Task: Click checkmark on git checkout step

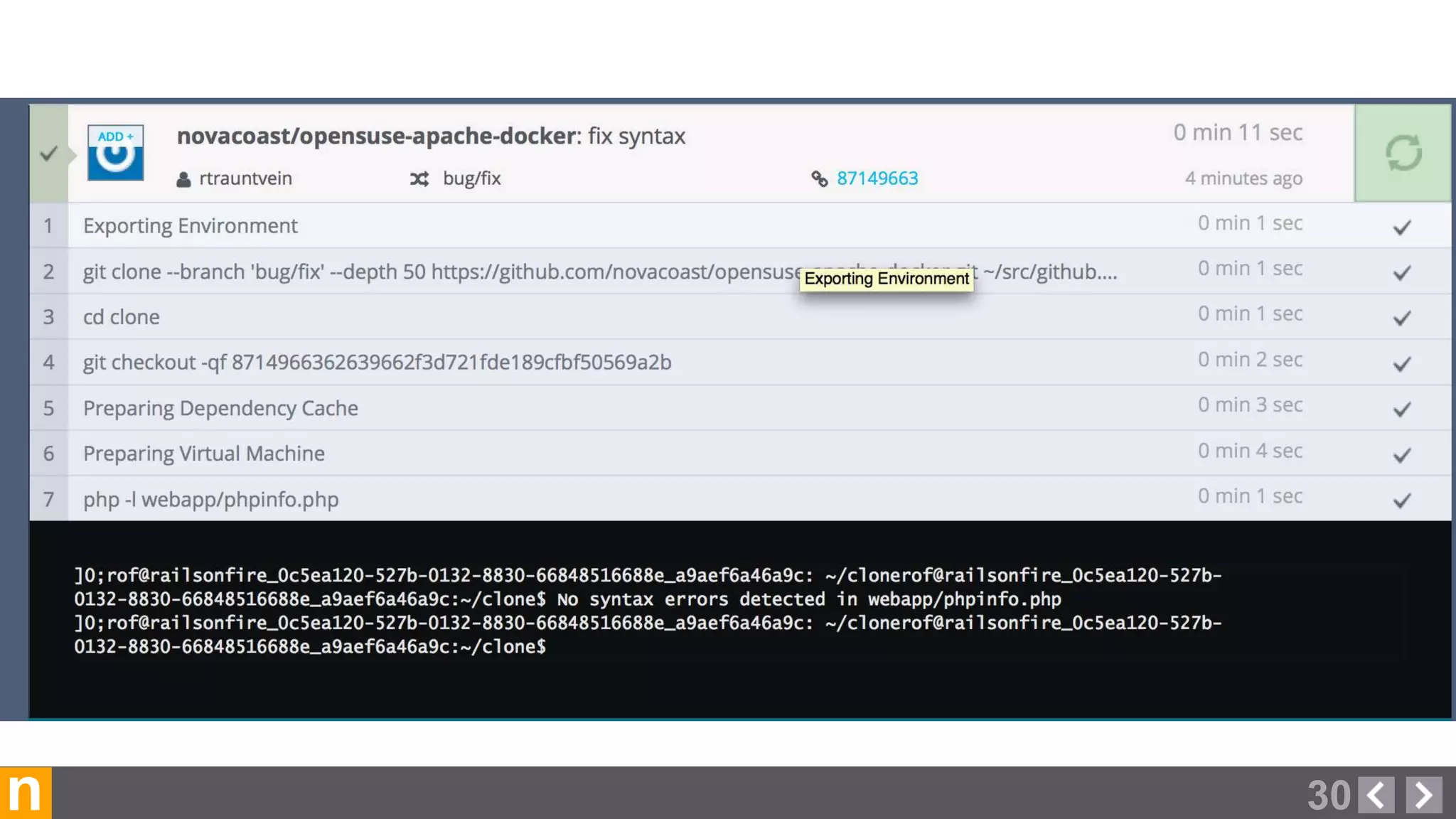Action: tap(1401, 364)
